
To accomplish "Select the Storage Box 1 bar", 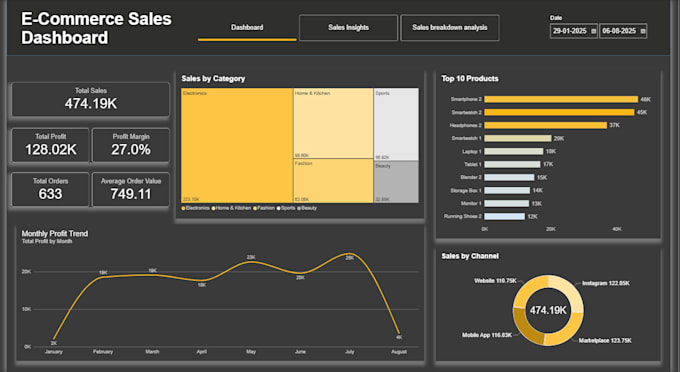I will (507, 190).
